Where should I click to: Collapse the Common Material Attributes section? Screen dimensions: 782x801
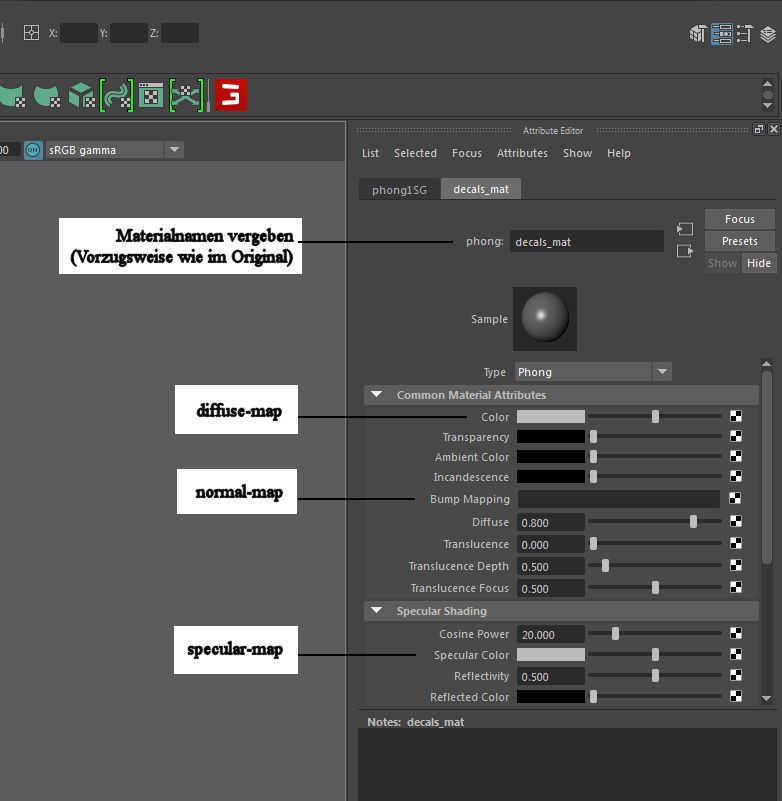pos(377,395)
